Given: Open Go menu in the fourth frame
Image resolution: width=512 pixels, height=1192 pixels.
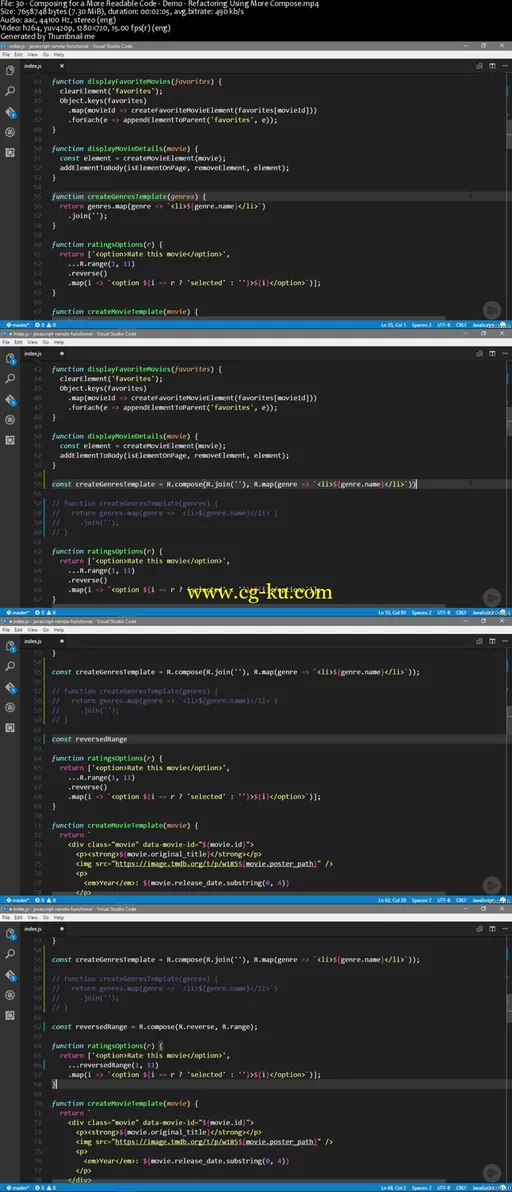Looking at the screenshot, I should click(x=46, y=917).
